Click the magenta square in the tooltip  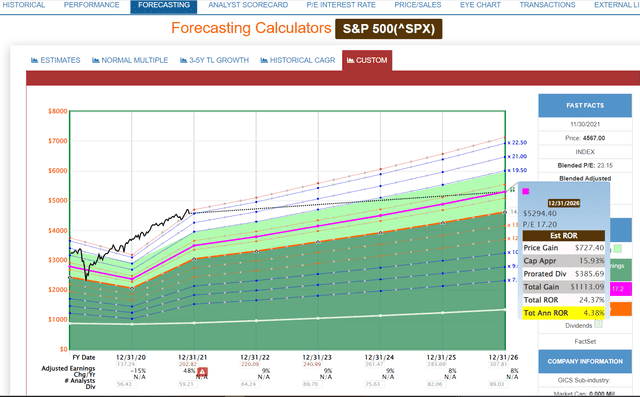tap(526, 191)
